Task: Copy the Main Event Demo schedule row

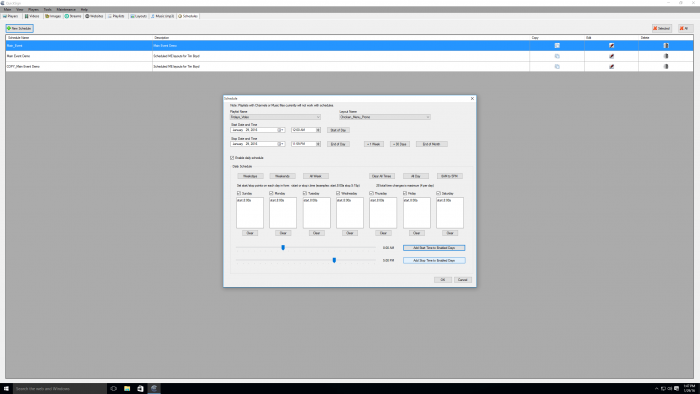Action: 557,56
